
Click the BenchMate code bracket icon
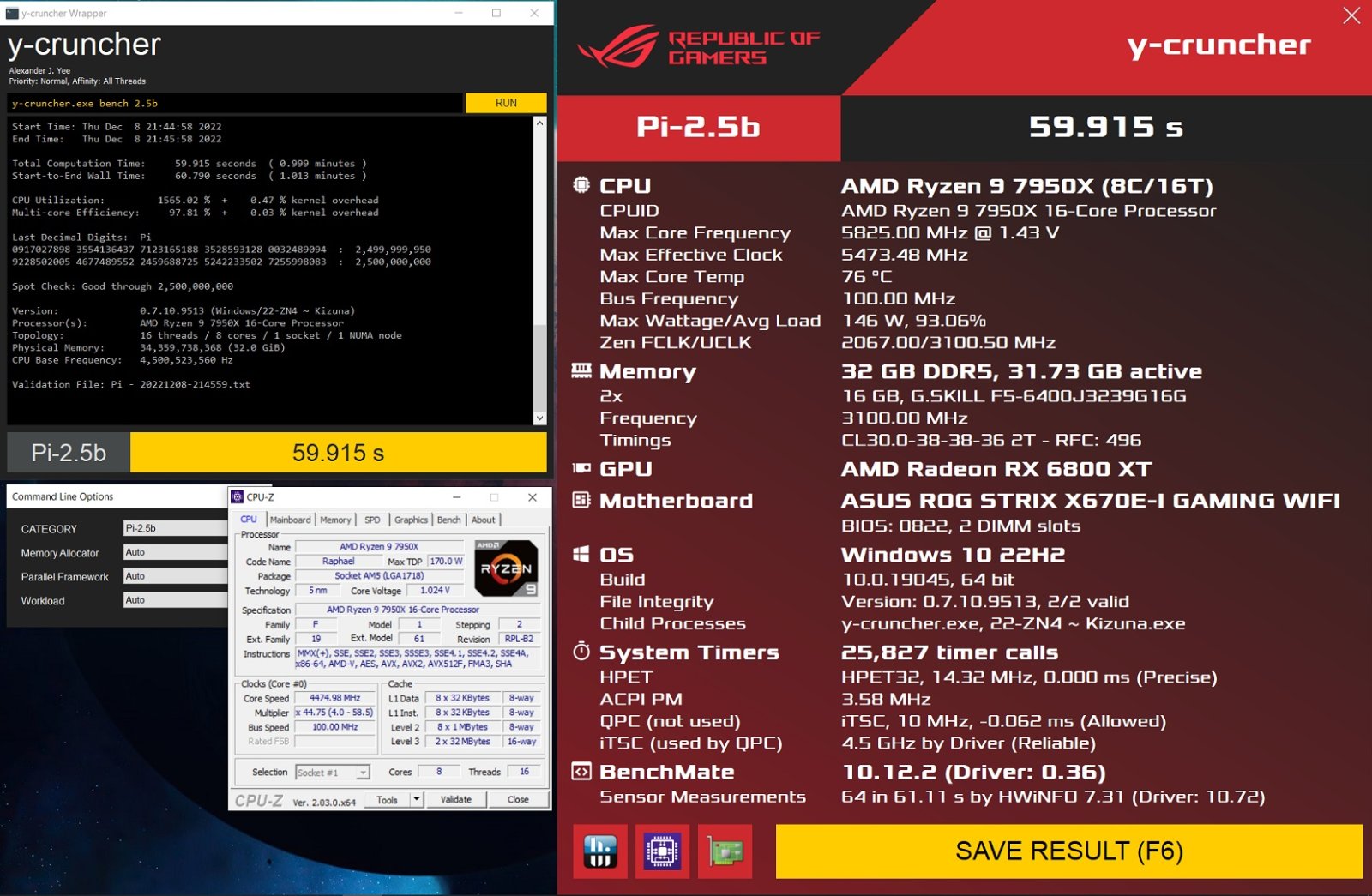581,772
